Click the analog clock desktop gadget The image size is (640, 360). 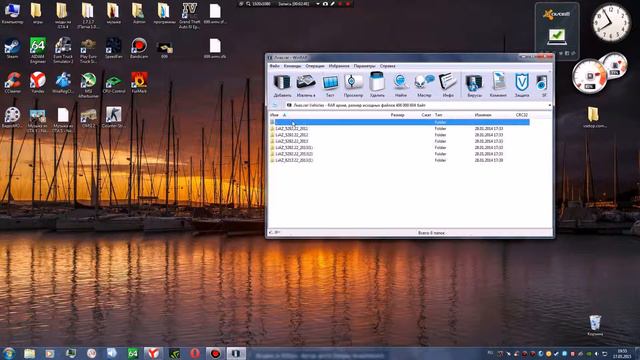click(x=611, y=22)
